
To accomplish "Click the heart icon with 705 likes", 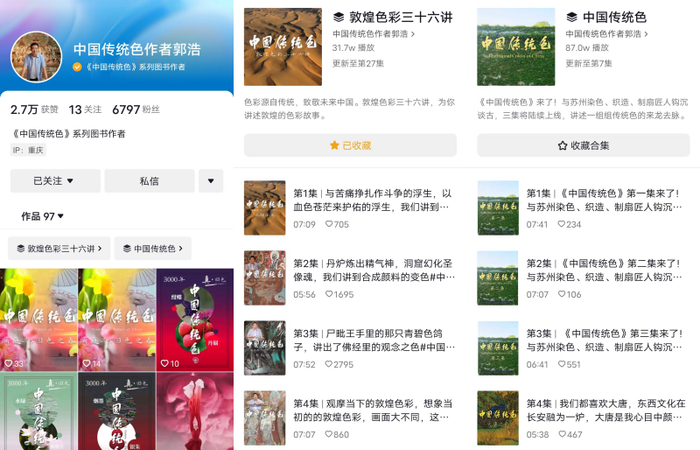I will point(329,224).
